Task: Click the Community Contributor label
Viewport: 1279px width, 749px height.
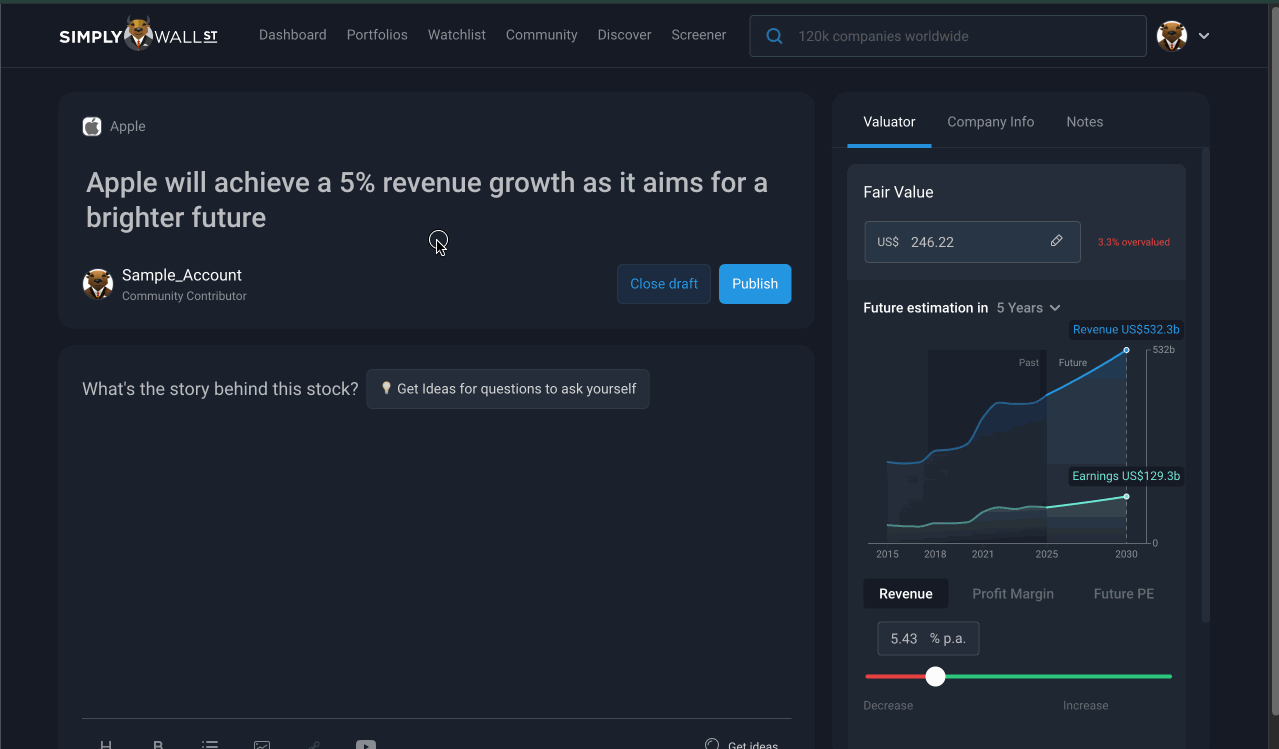Action: click(x=184, y=296)
